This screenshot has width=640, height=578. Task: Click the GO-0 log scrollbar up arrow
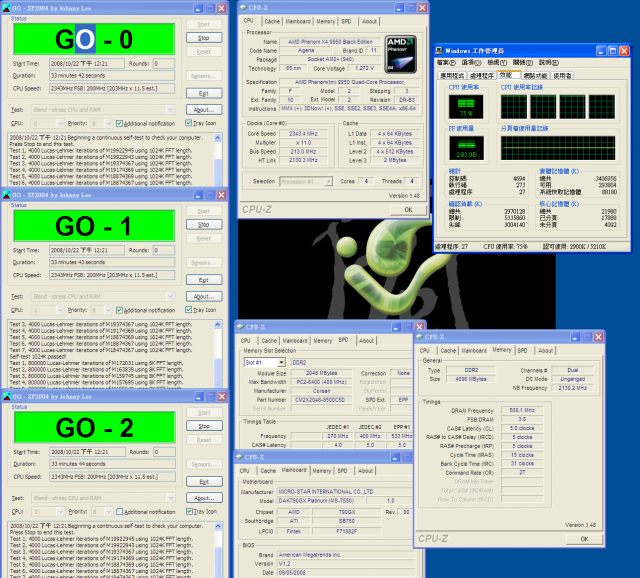tap(218, 138)
